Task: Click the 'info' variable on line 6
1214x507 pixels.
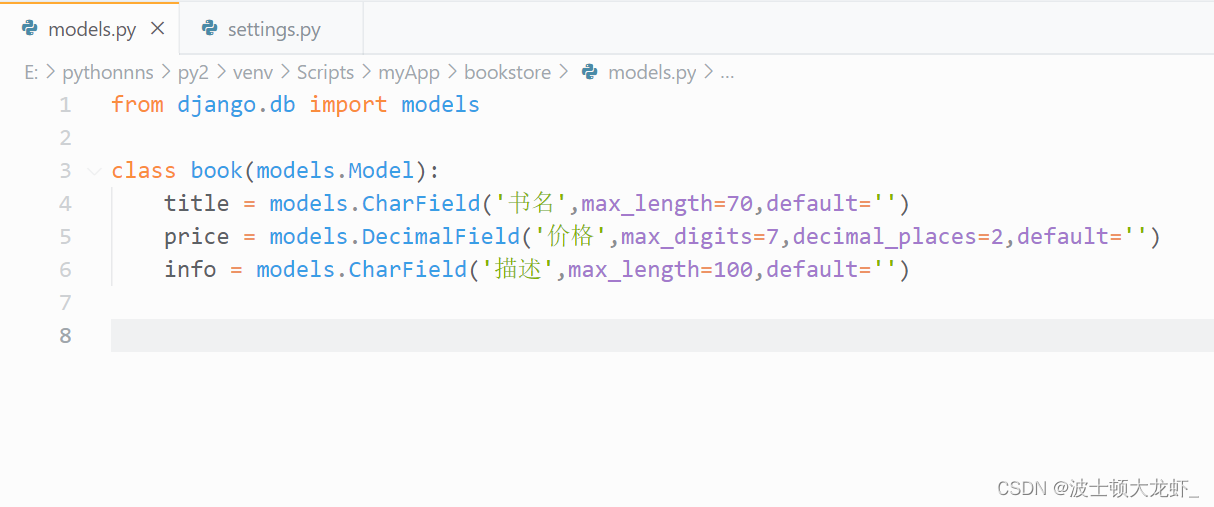Action: 190,270
